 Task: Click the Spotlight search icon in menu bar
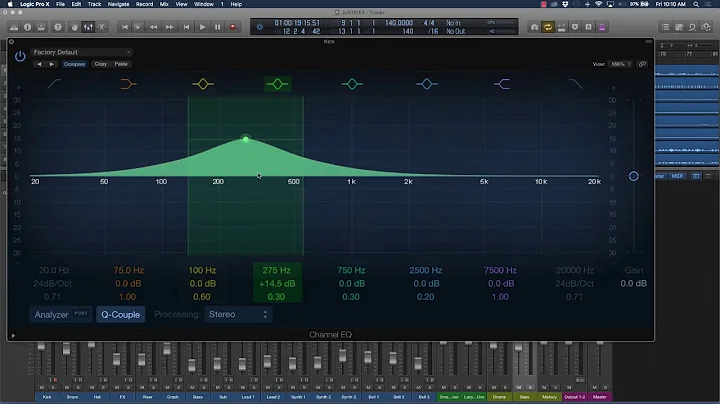tap(696, 4)
